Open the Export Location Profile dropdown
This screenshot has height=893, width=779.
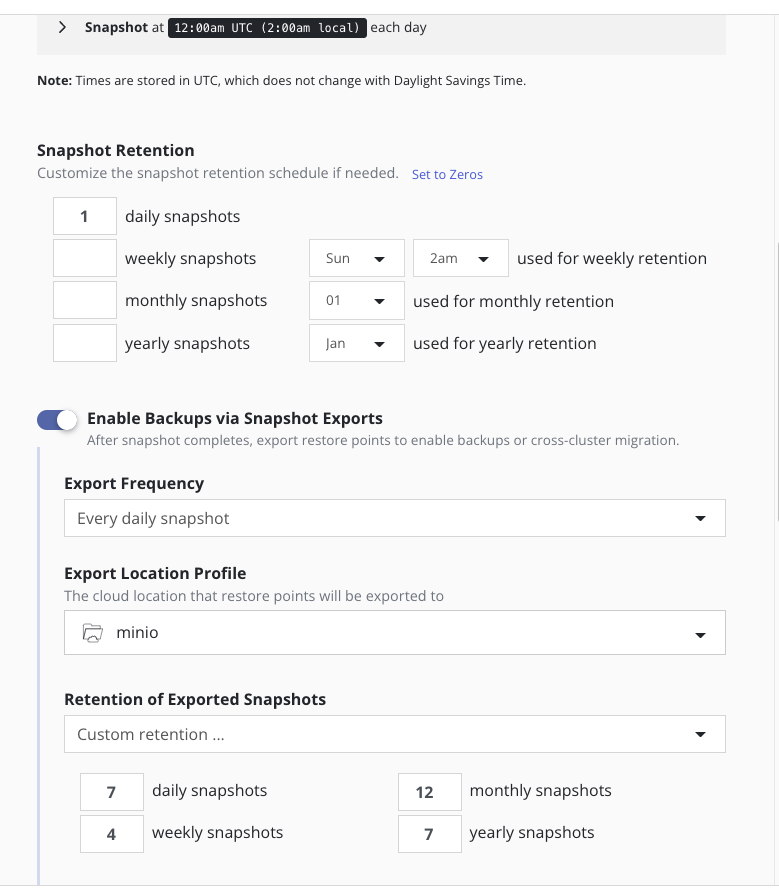(394, 633)
